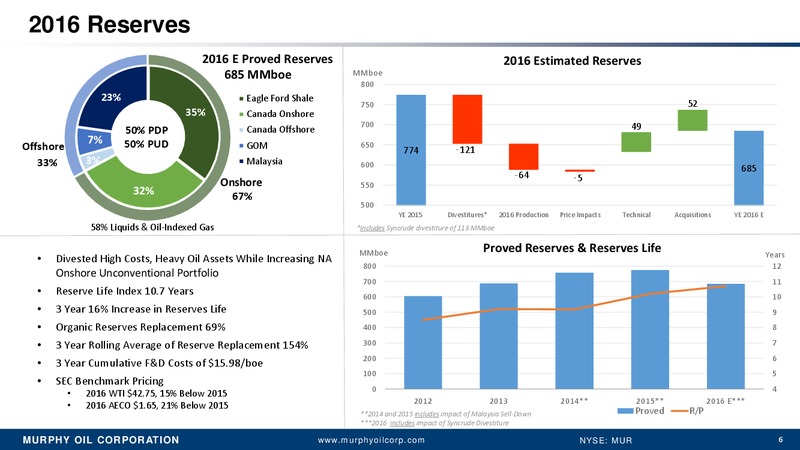This screenshot has width=800, height=450.
Task: Click the 2016 Reserves slide title
Action: coord(109,24)
